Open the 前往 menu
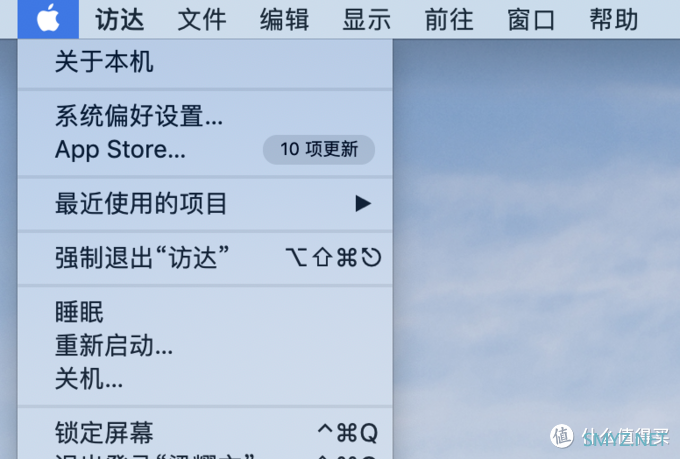 tap(449, 20)
